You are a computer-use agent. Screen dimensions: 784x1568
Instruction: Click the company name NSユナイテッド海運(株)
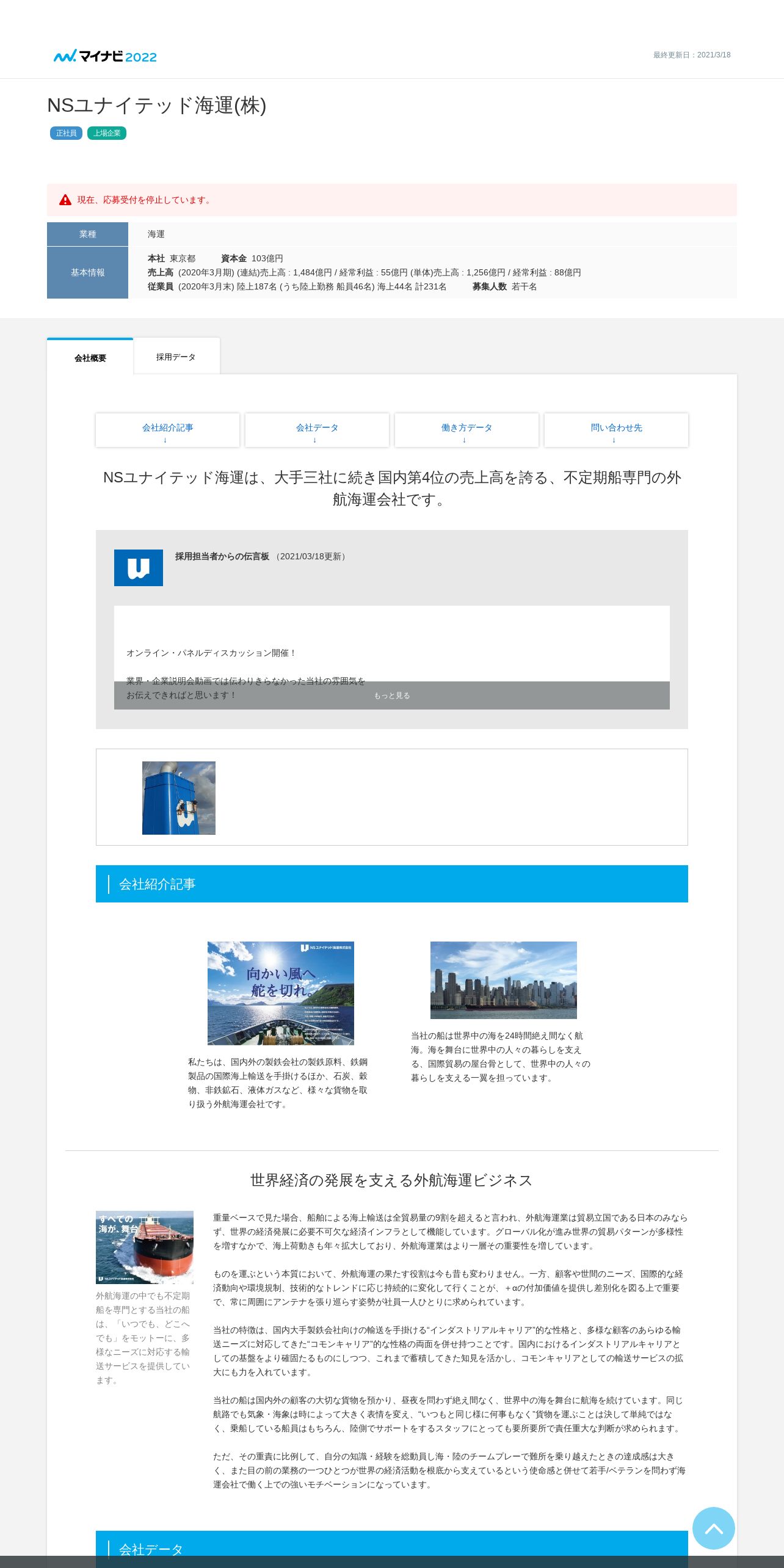coord(157,105)
